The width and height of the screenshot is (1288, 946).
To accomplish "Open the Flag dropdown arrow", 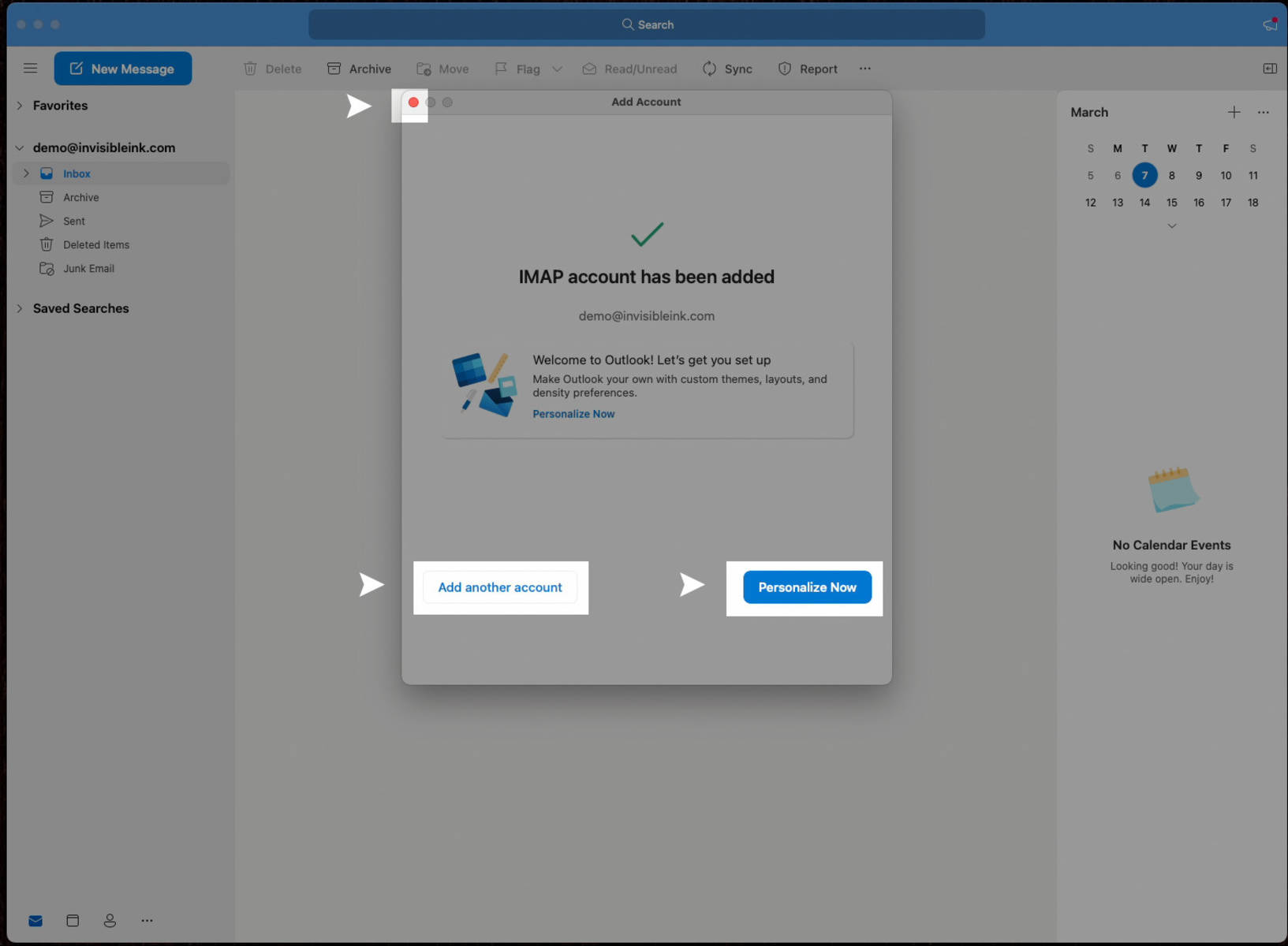I will coord(557,69).
